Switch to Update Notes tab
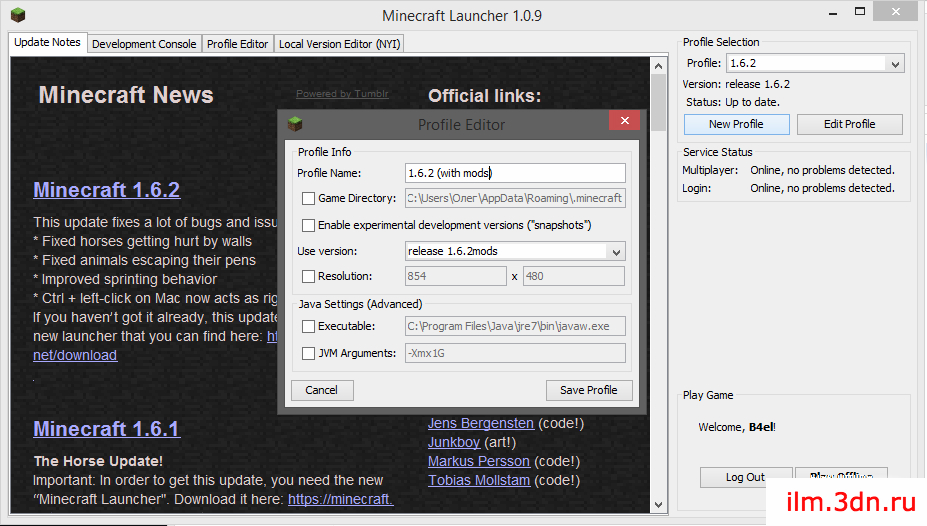The width and height of the screenshot is (927, 526). coord(47,43)
